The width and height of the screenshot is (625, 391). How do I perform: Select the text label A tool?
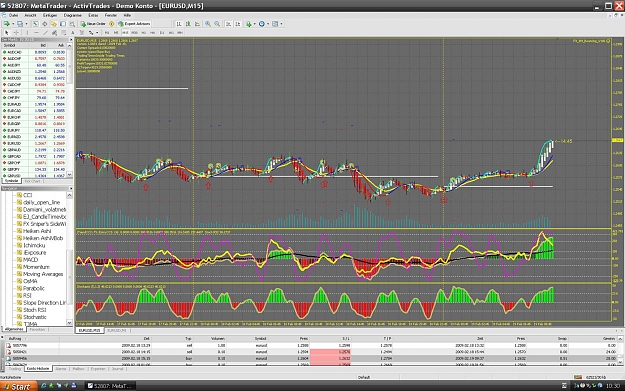(73, 32)
